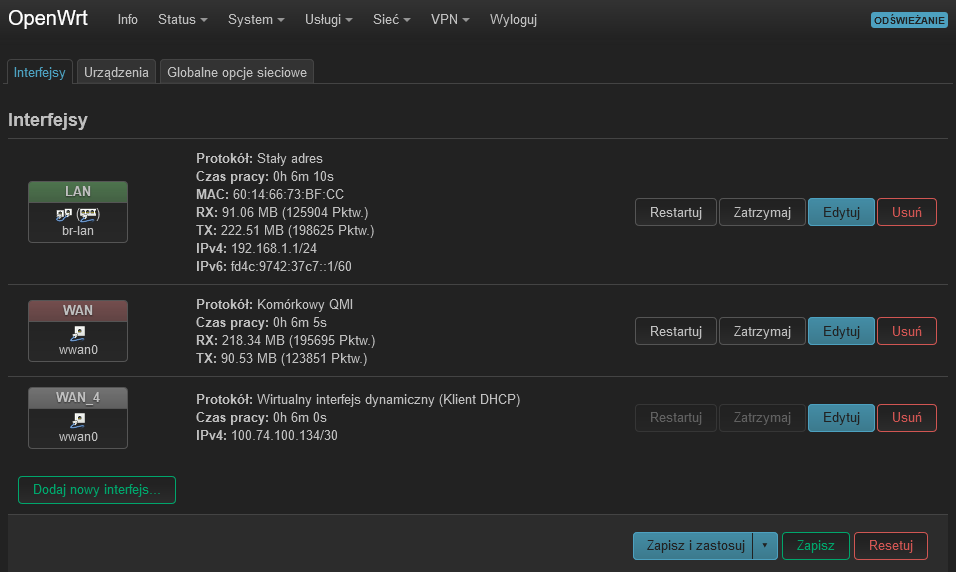The width and height of the screenshot is (956, 572).
Task: Open the Globalne opcje sieciowe tab
Action: [x=237, y=72]
